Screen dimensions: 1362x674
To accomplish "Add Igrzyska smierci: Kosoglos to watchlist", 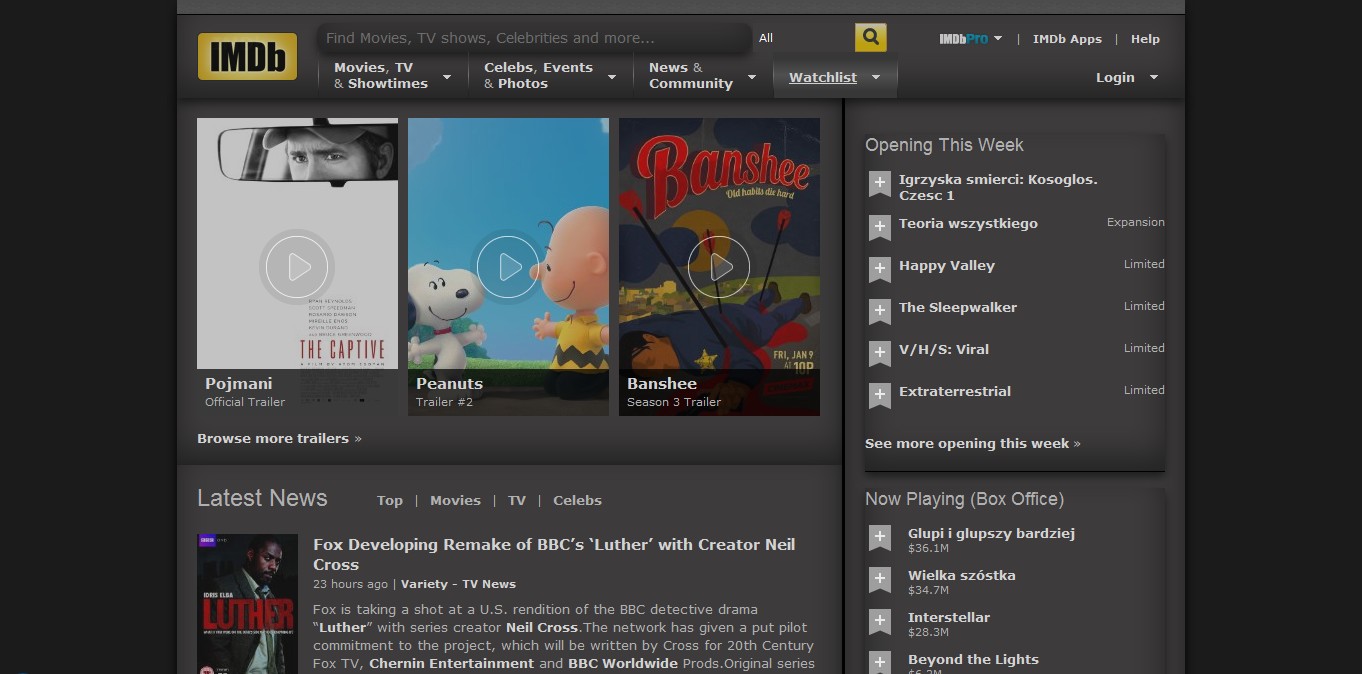I will click(x=880, y=184).
